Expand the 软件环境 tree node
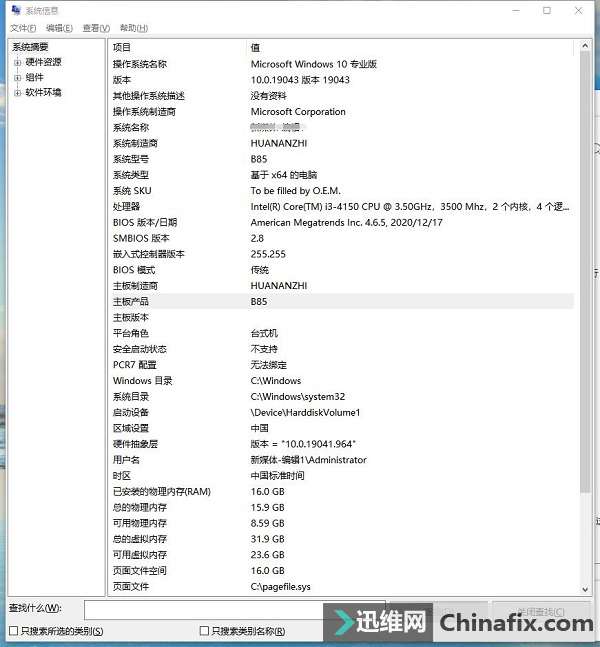600x647 pixels. click(x=17, y=93)
